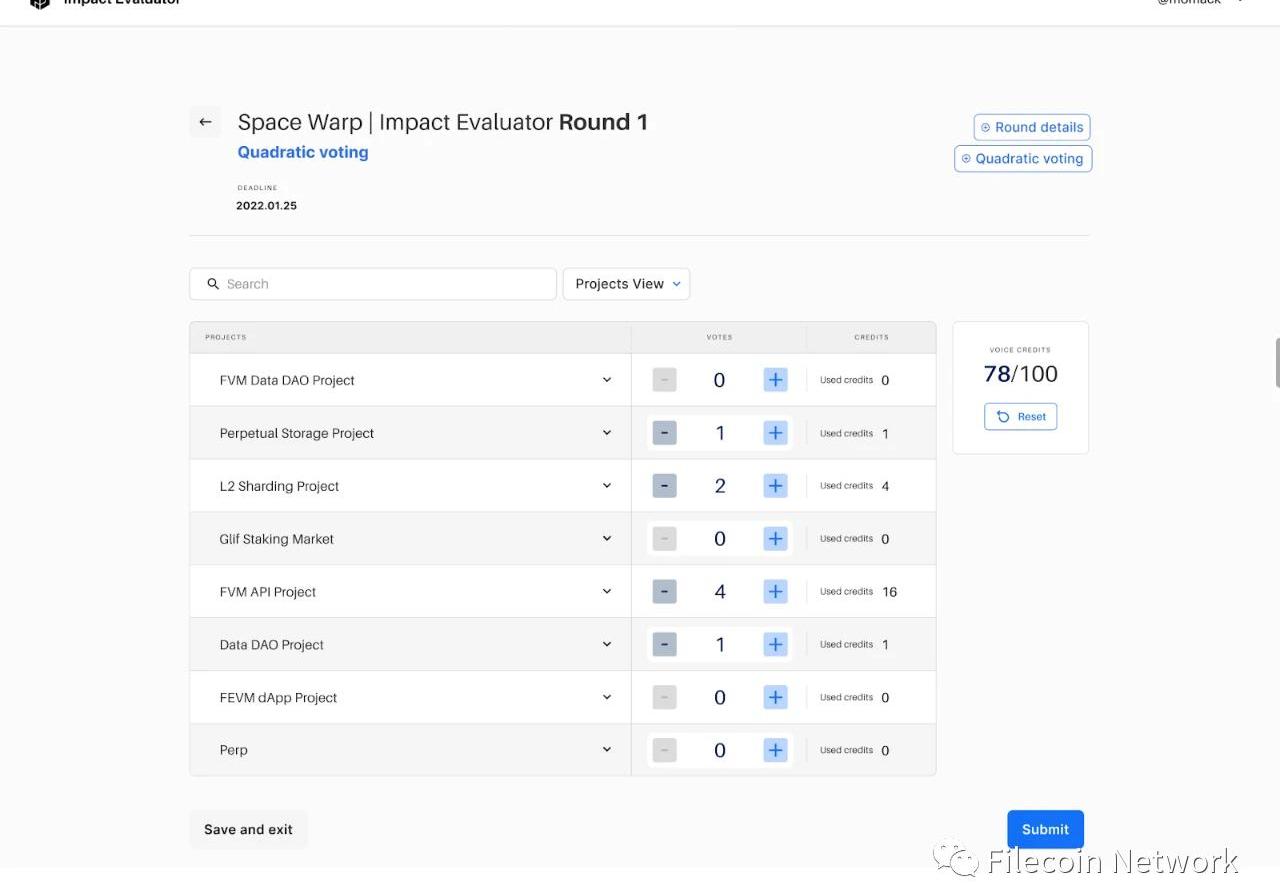Expand the Glif Staking Market details
Image resolution: width=1280 pixels, height=884 pixels.
pos(606,539)
